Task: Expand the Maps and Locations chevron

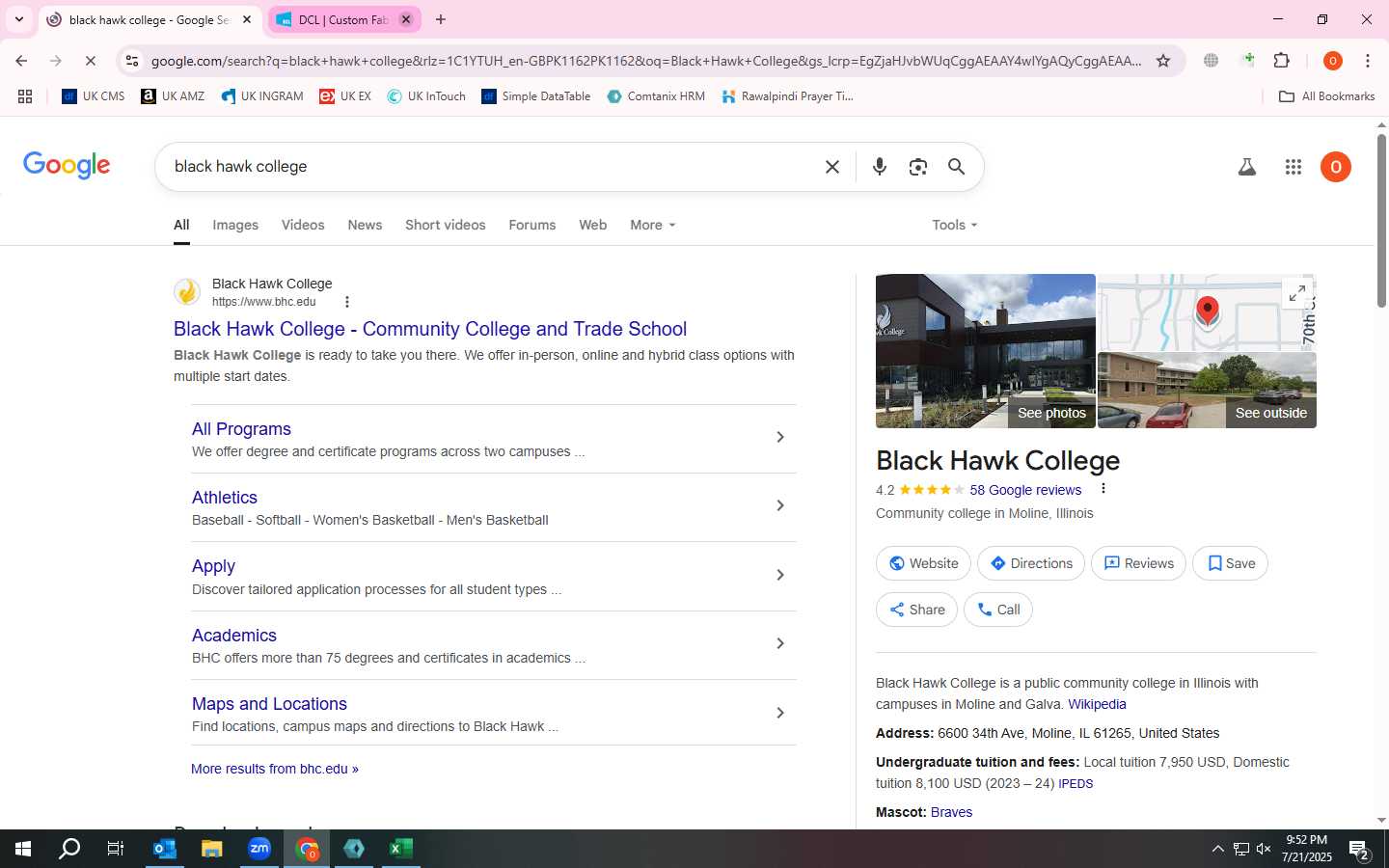Action: 780,713
